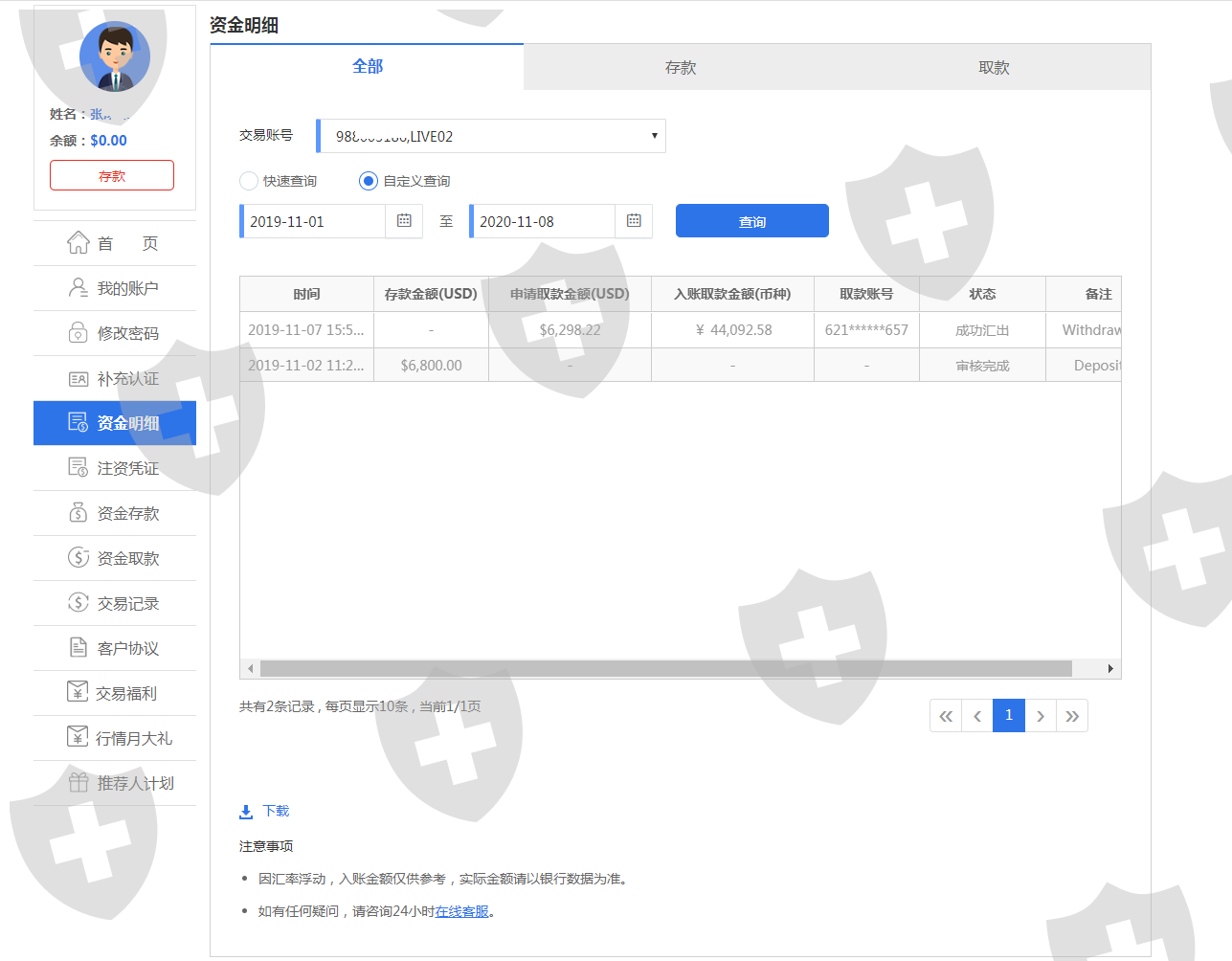The width and height of the screenshot is (1232, 961).
Task: Click the blue 查询 button
Action: [751, 221]
